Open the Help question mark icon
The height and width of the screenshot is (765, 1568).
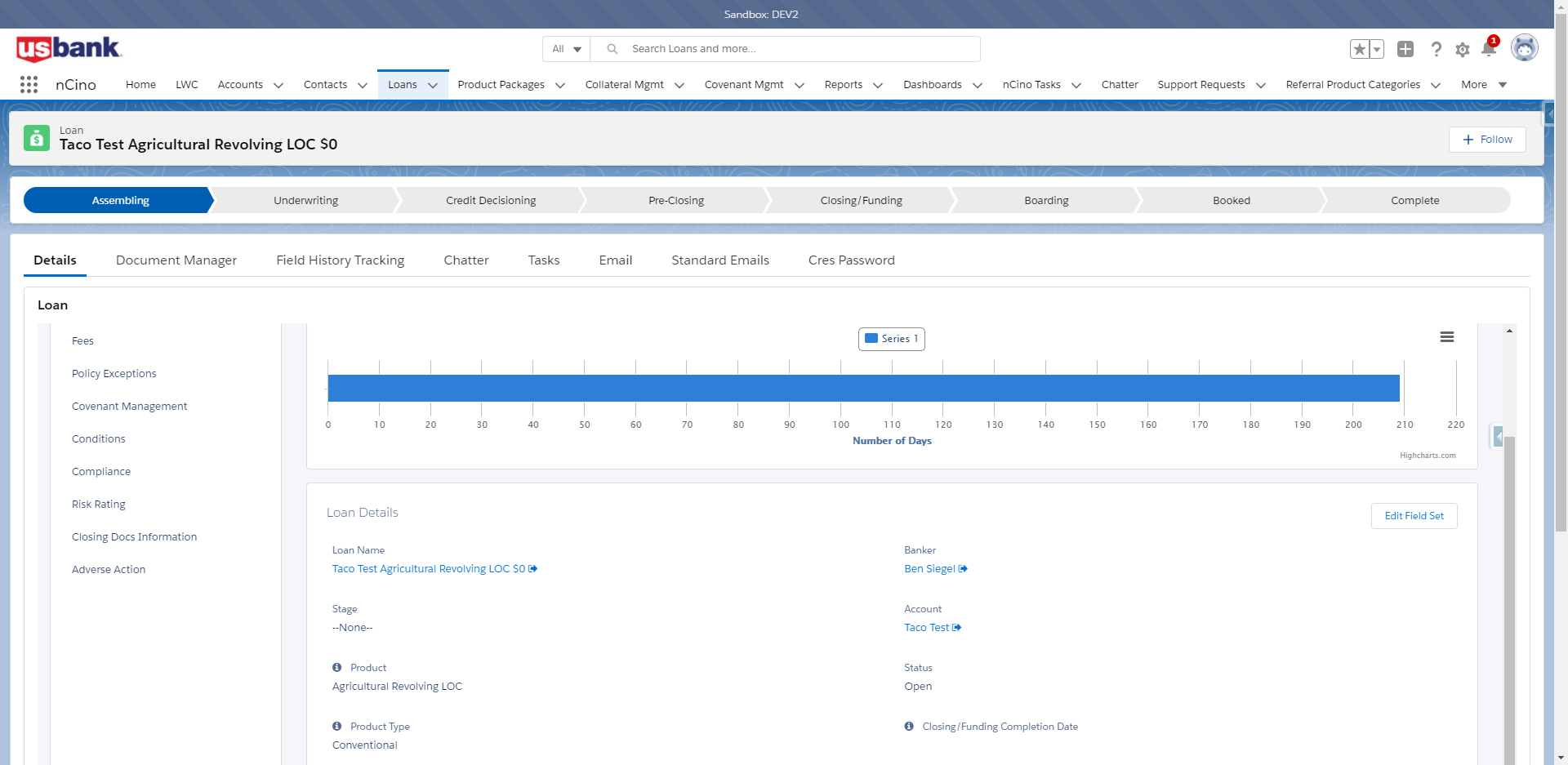[1436, 49]
